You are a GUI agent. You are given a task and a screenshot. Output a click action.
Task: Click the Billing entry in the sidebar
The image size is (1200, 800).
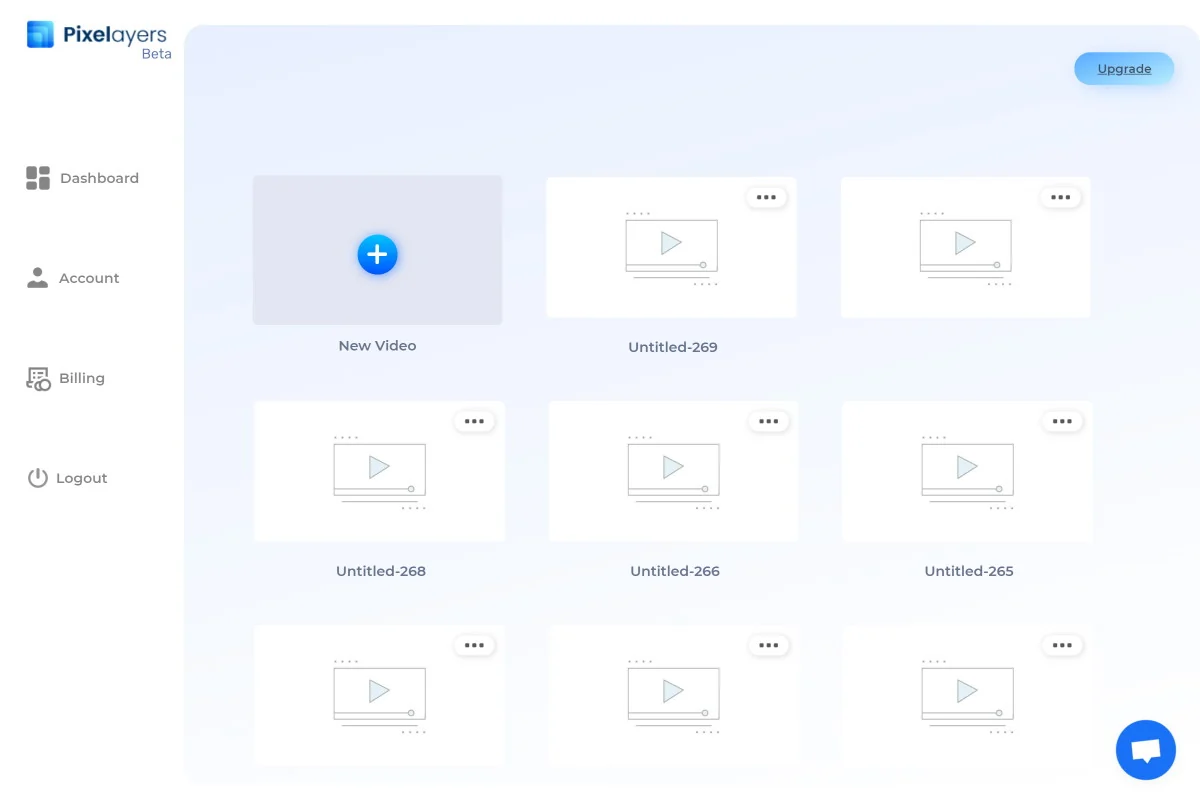[81, 378]
